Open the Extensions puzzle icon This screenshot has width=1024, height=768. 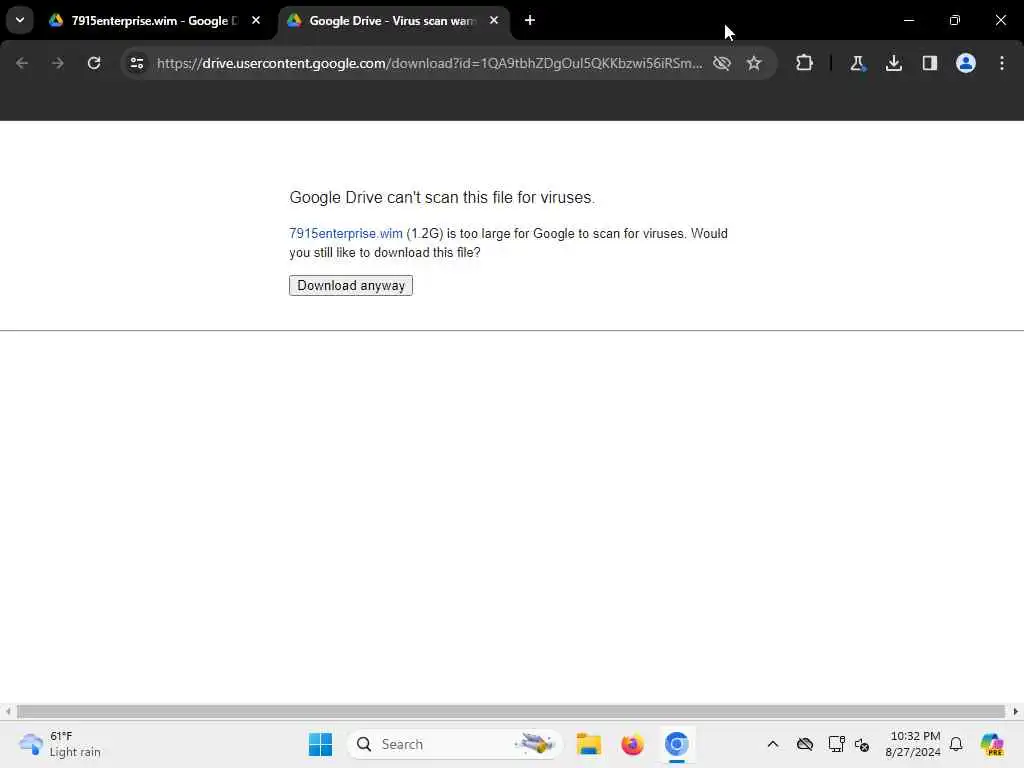(x=805, y=63)
